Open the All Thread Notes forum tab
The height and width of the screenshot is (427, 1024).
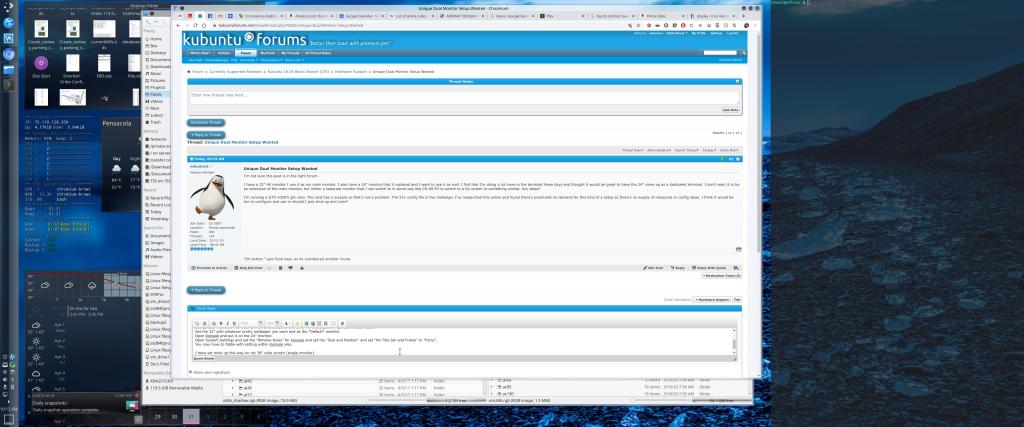tap(317, 53)
